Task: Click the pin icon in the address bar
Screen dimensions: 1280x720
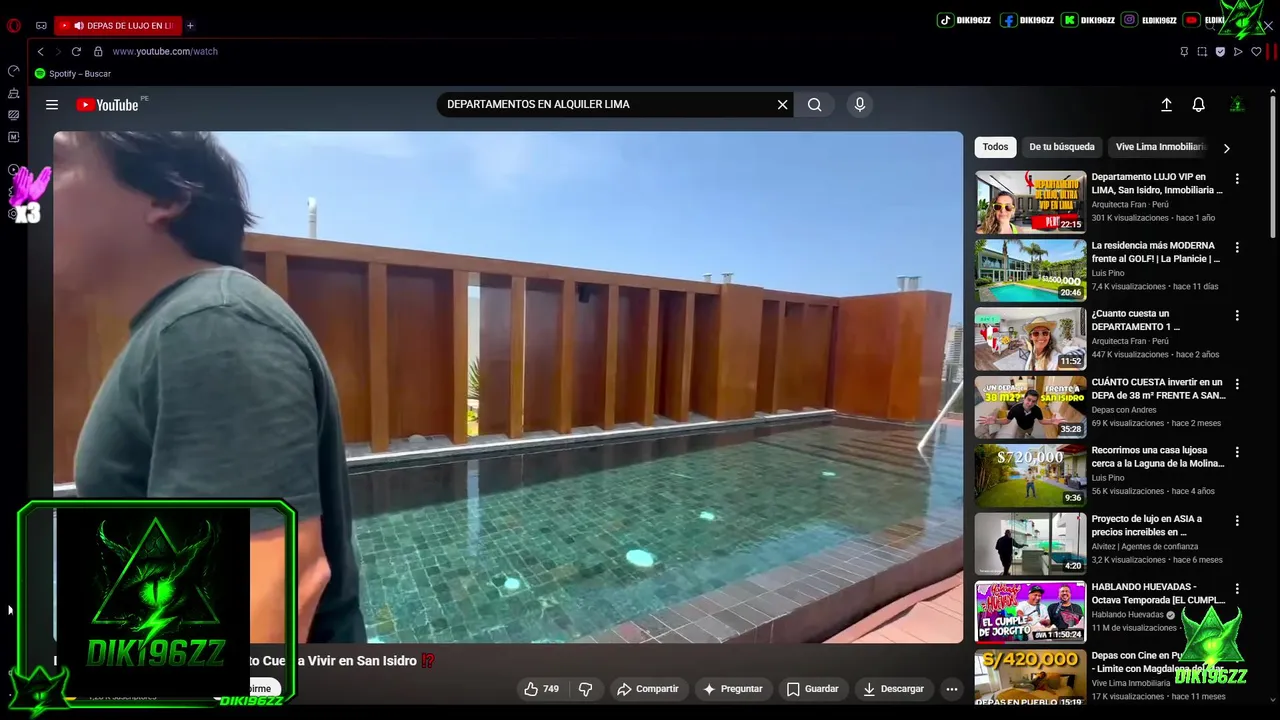Action: click(1184, 51)
